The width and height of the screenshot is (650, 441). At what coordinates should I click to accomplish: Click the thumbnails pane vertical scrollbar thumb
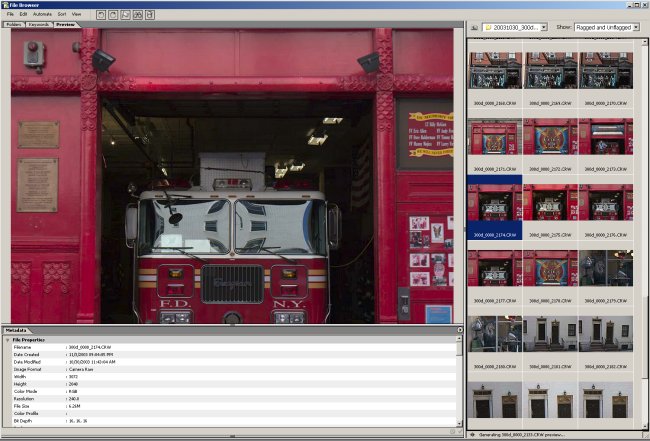[645, 337]
